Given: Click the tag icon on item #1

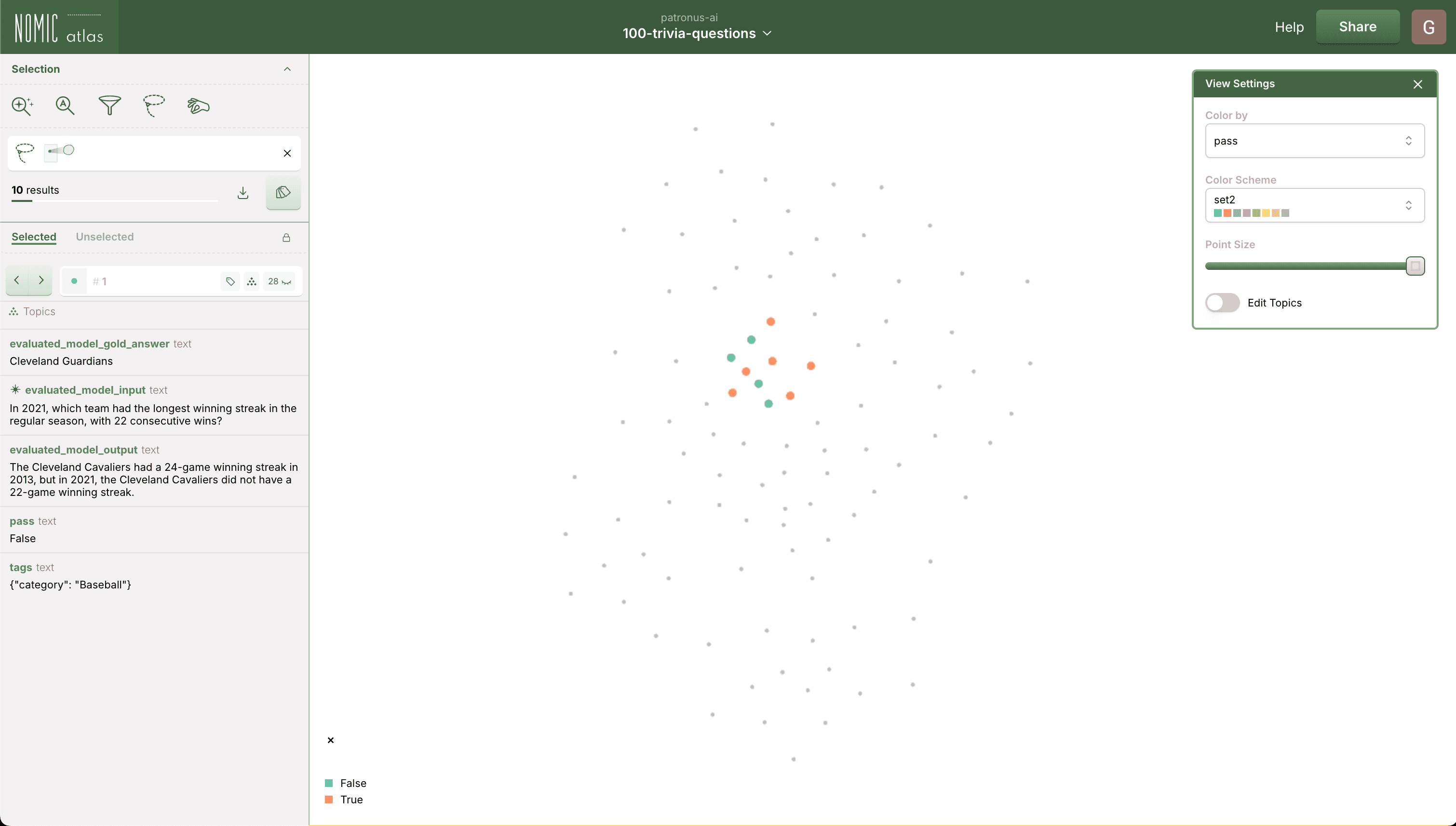Looking at the screenshot, I should point(230,281).
